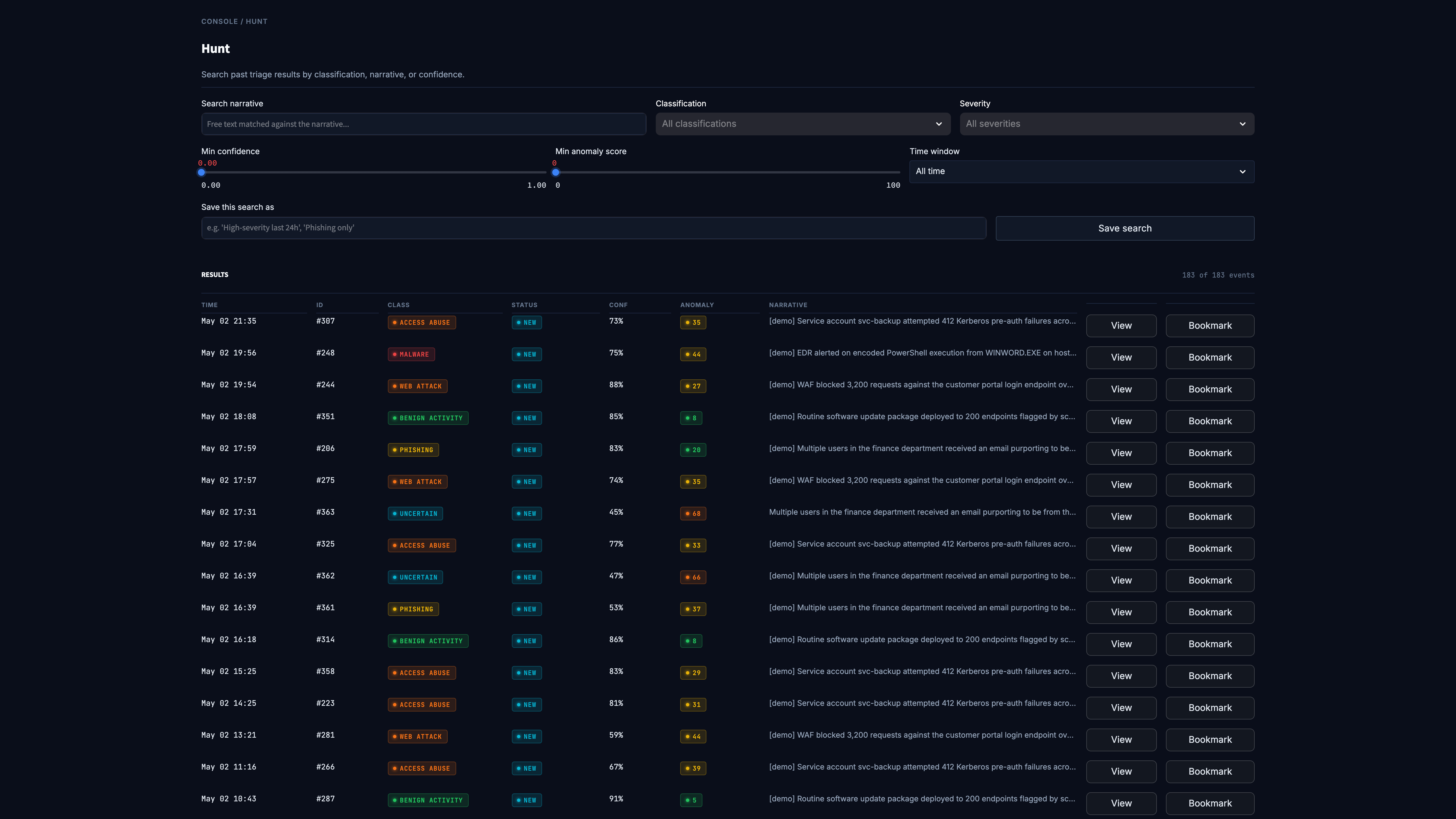View event #287
Screen dimensions: 1456x819
[1121, 803]
